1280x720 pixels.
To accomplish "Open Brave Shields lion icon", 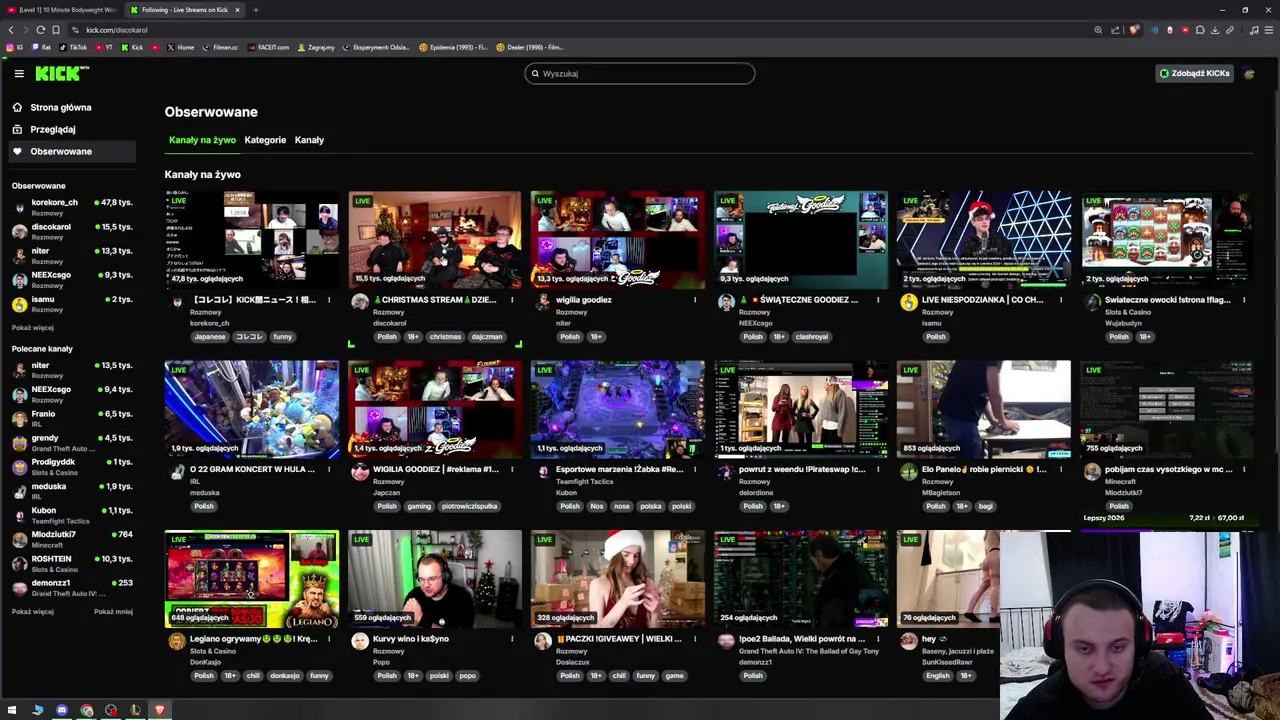I will click(x=1133, y=30).
